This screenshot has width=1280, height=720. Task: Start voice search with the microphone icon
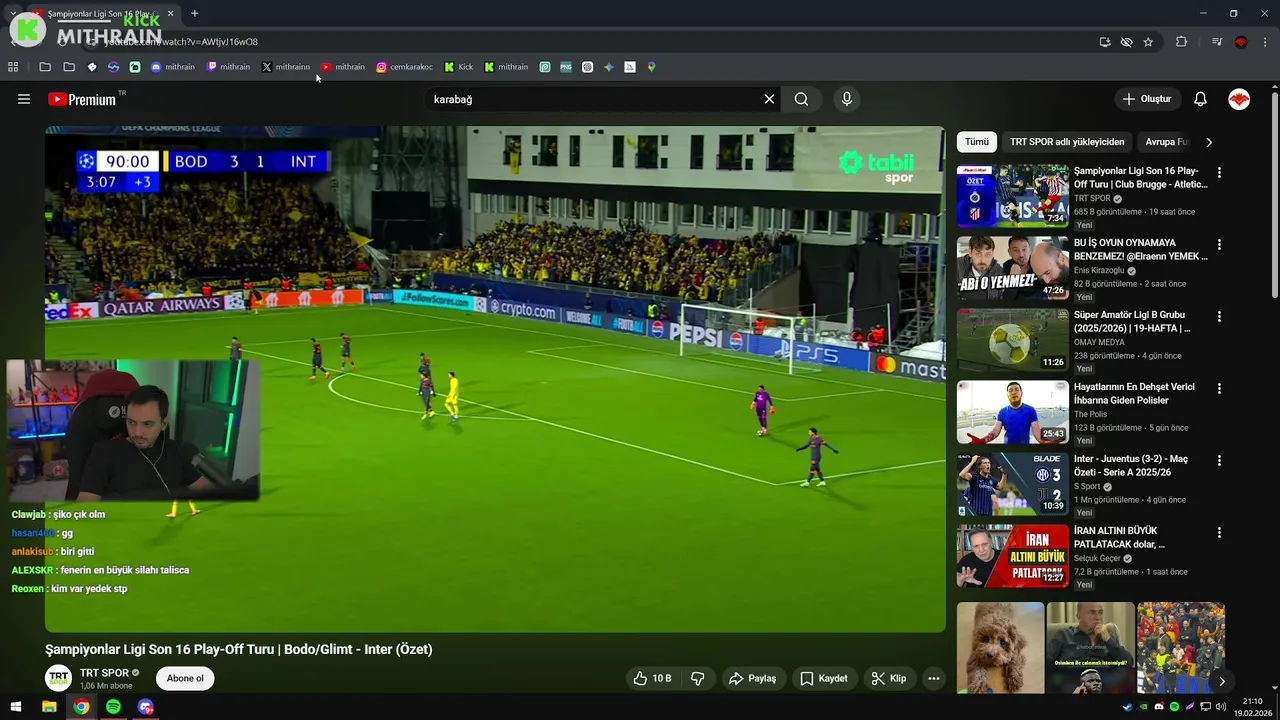[x=847, y=99]
